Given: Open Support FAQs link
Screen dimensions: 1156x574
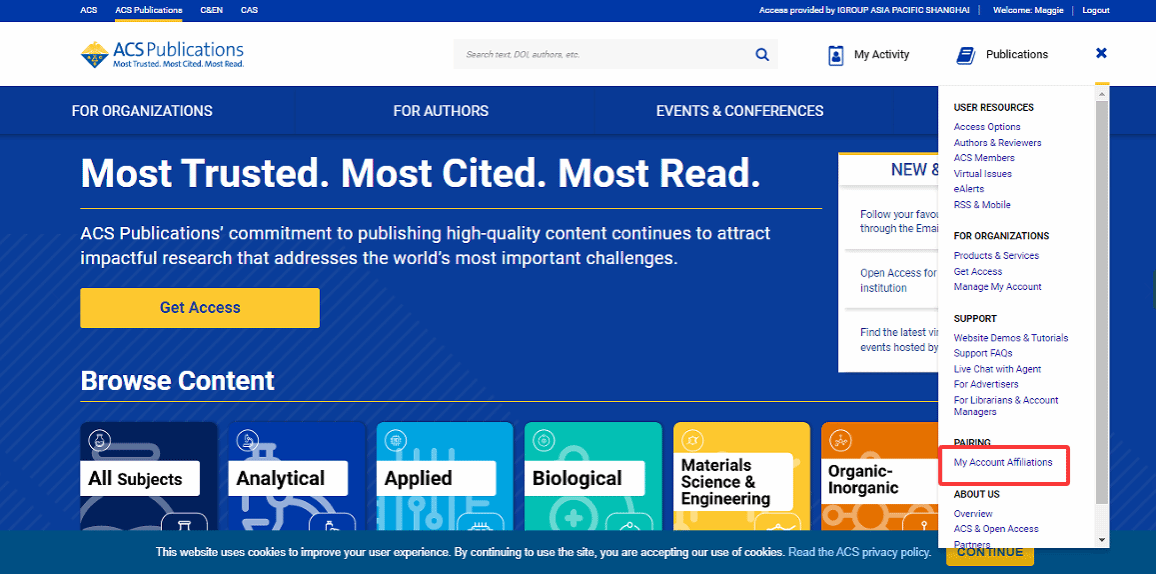Looking at the screenshot, I should [x=983, y=353].
